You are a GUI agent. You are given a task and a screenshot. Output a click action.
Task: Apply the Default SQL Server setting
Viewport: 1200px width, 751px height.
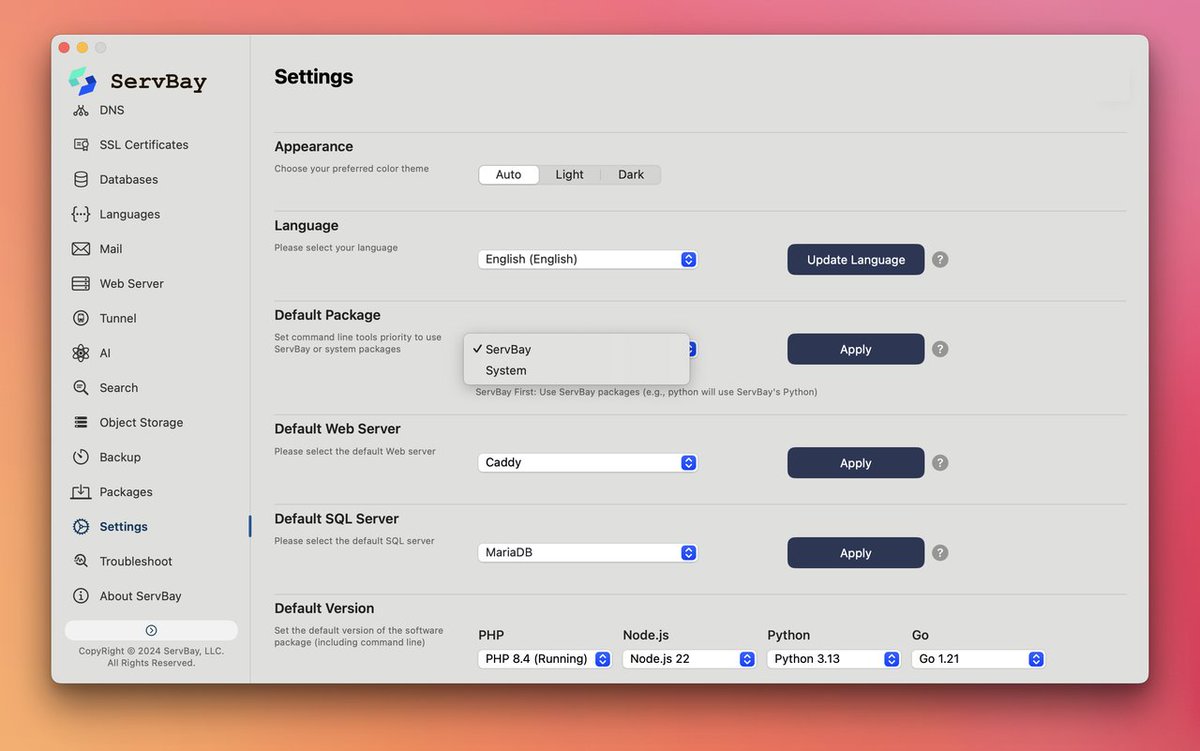coord(856,553)
